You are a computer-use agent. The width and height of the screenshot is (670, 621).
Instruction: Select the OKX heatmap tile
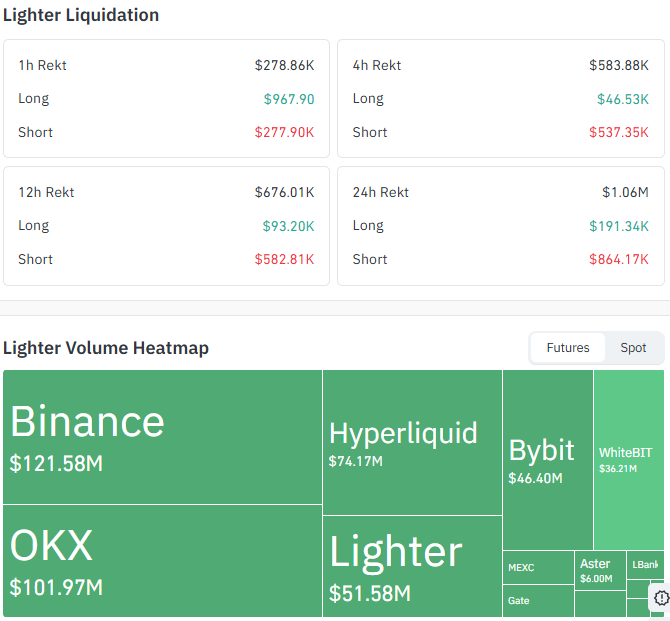(x=162, y=561)
